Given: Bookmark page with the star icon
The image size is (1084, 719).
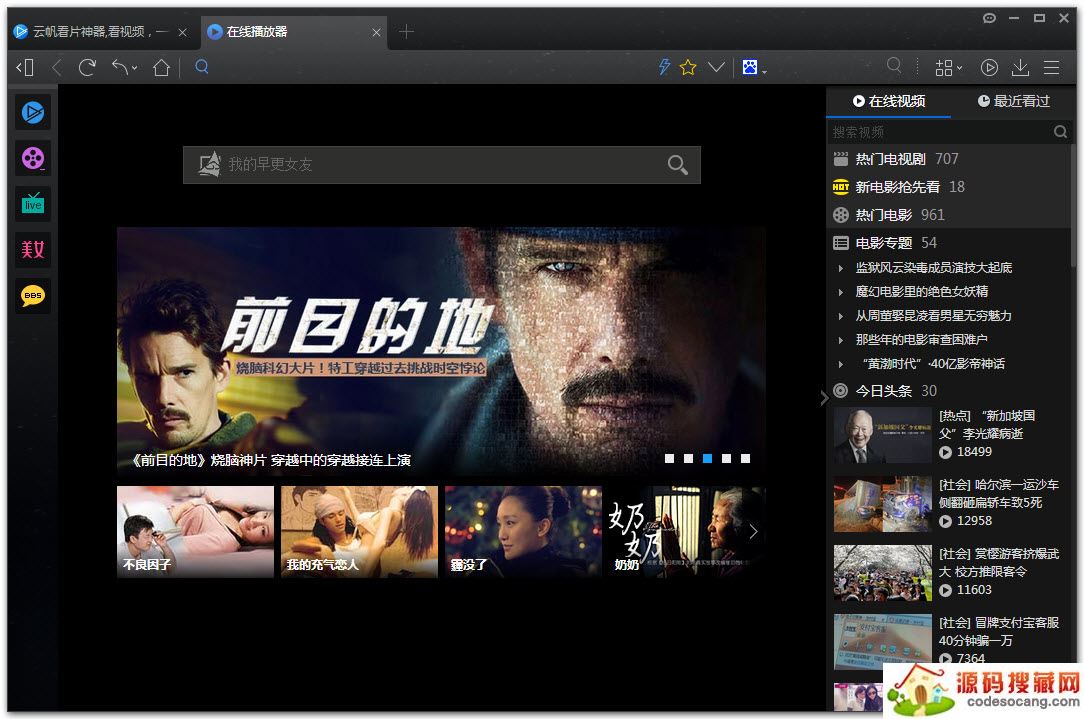Looking at the screenshot, I should point(688,67).
